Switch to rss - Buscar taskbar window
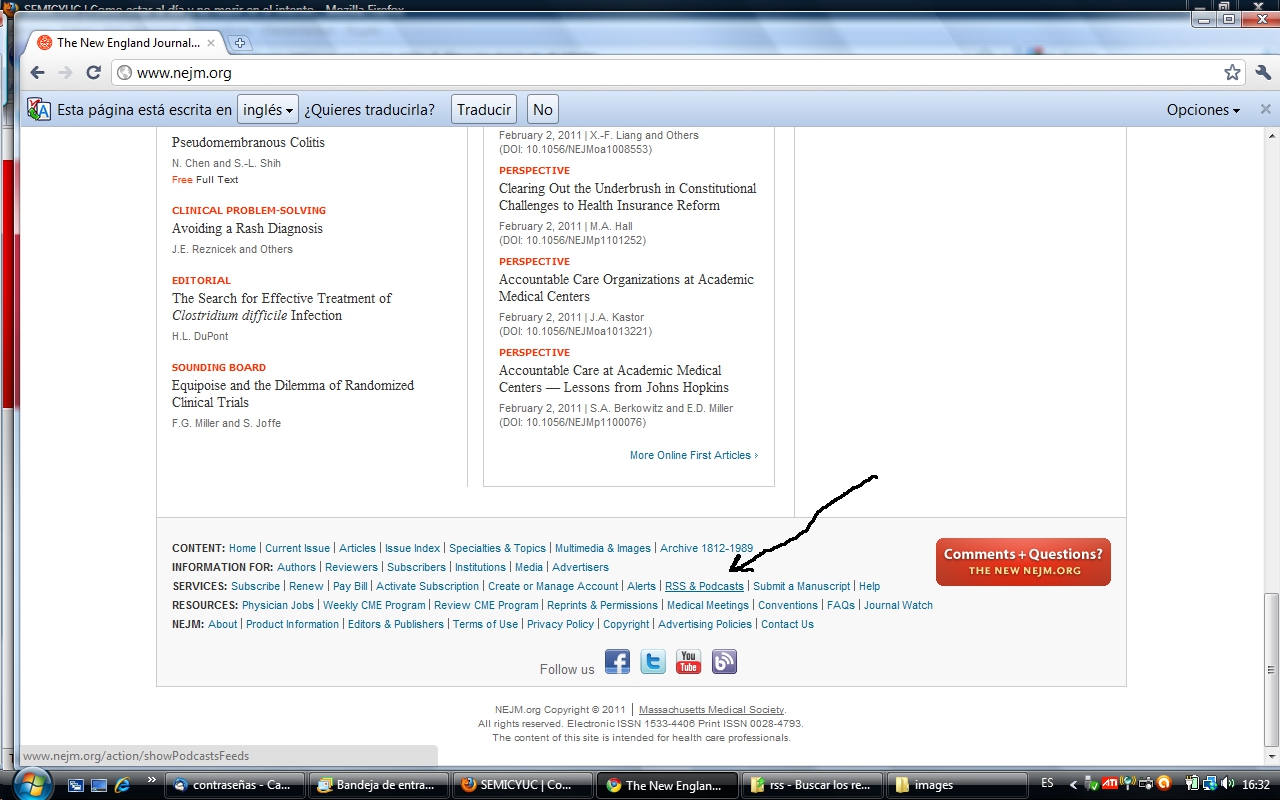 coord(812,785)
